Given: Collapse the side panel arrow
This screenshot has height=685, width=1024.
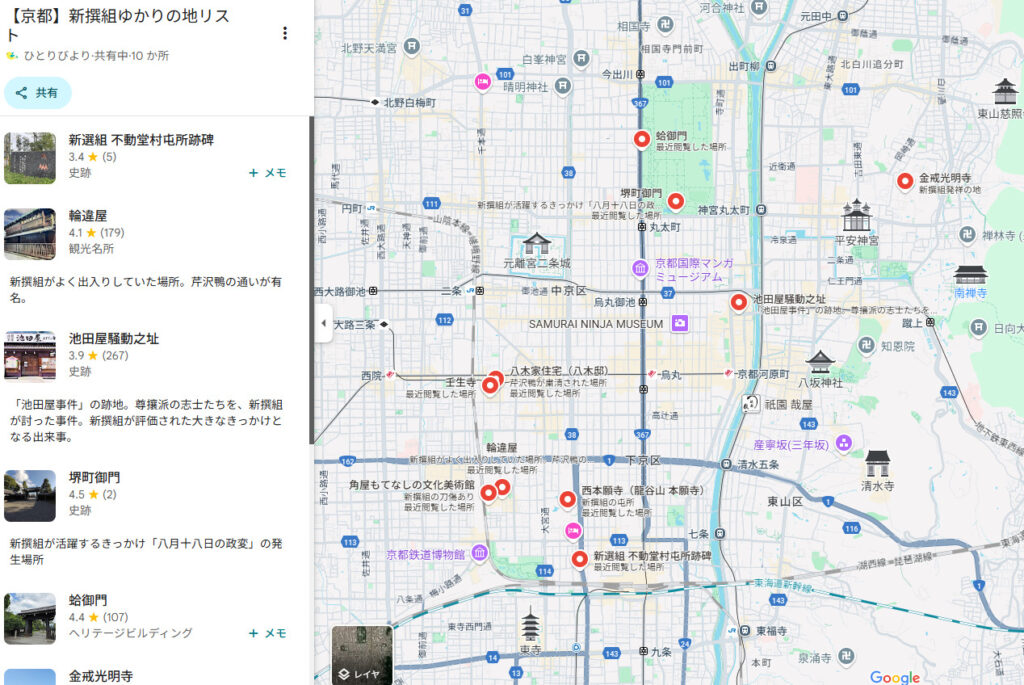Looking at the screenshot, I should coord(323,323).
